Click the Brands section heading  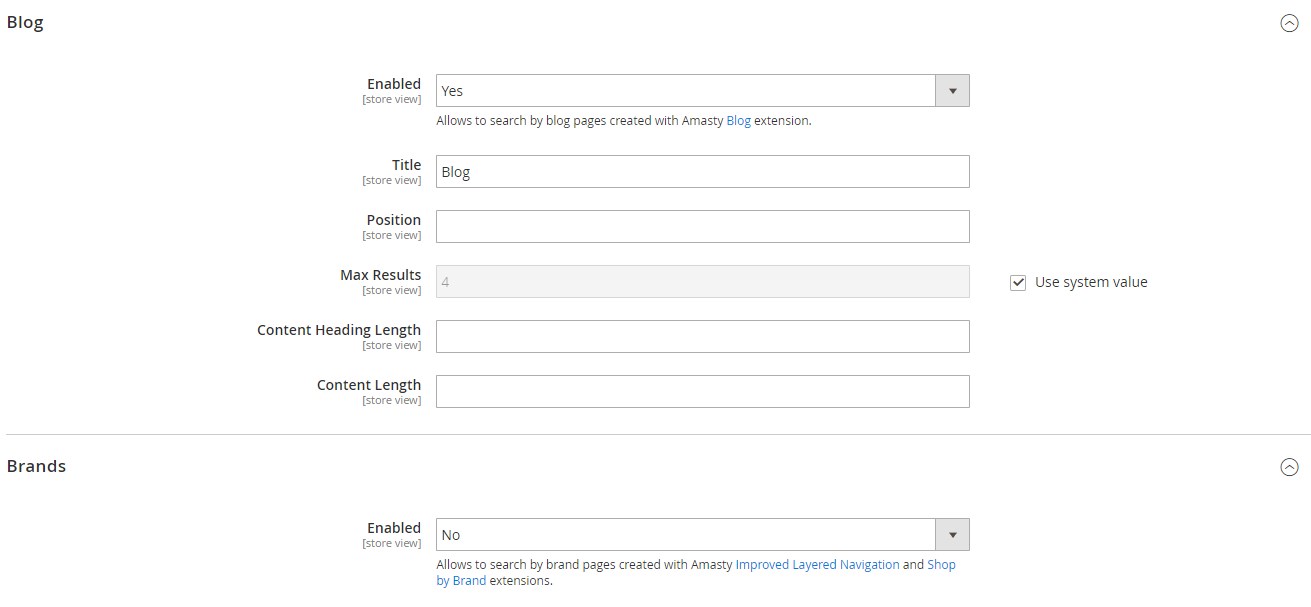pyautogui.click(x=36, y=466)
